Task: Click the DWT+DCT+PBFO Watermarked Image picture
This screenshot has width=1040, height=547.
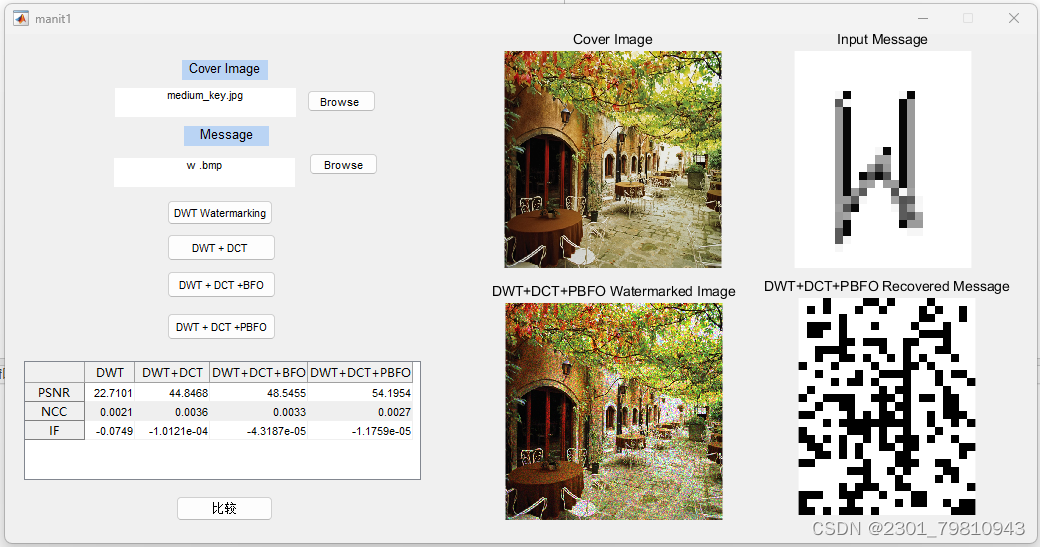Action: [x=614, y=411]
